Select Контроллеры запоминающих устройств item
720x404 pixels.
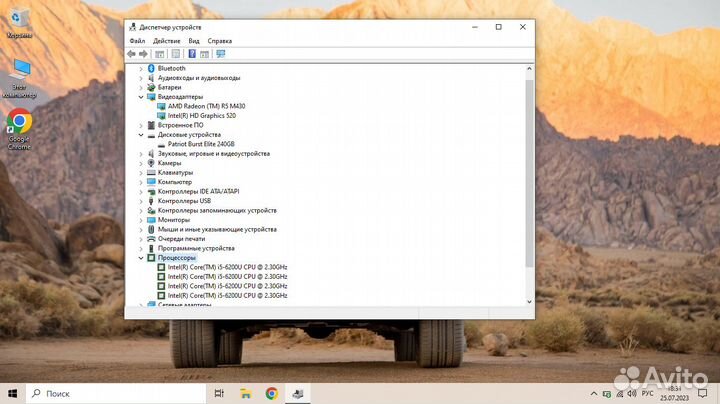tap(217, 211)
